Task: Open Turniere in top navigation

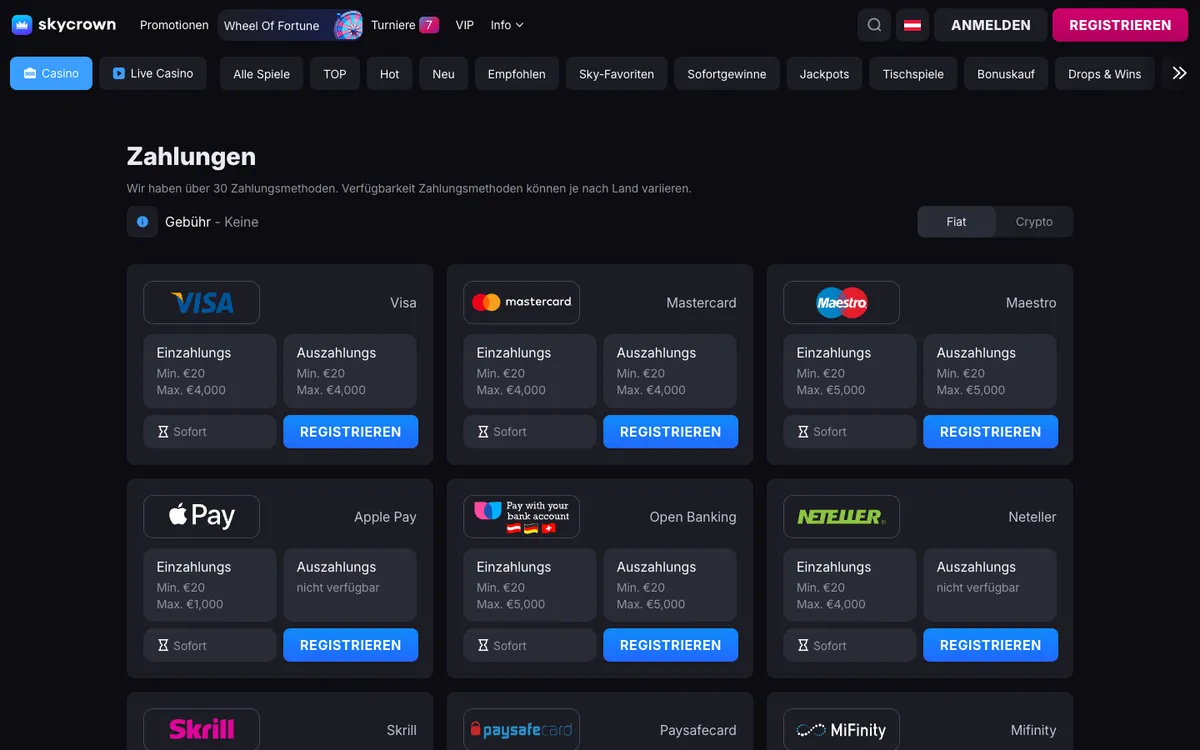Action: click(x=393, y=25)
